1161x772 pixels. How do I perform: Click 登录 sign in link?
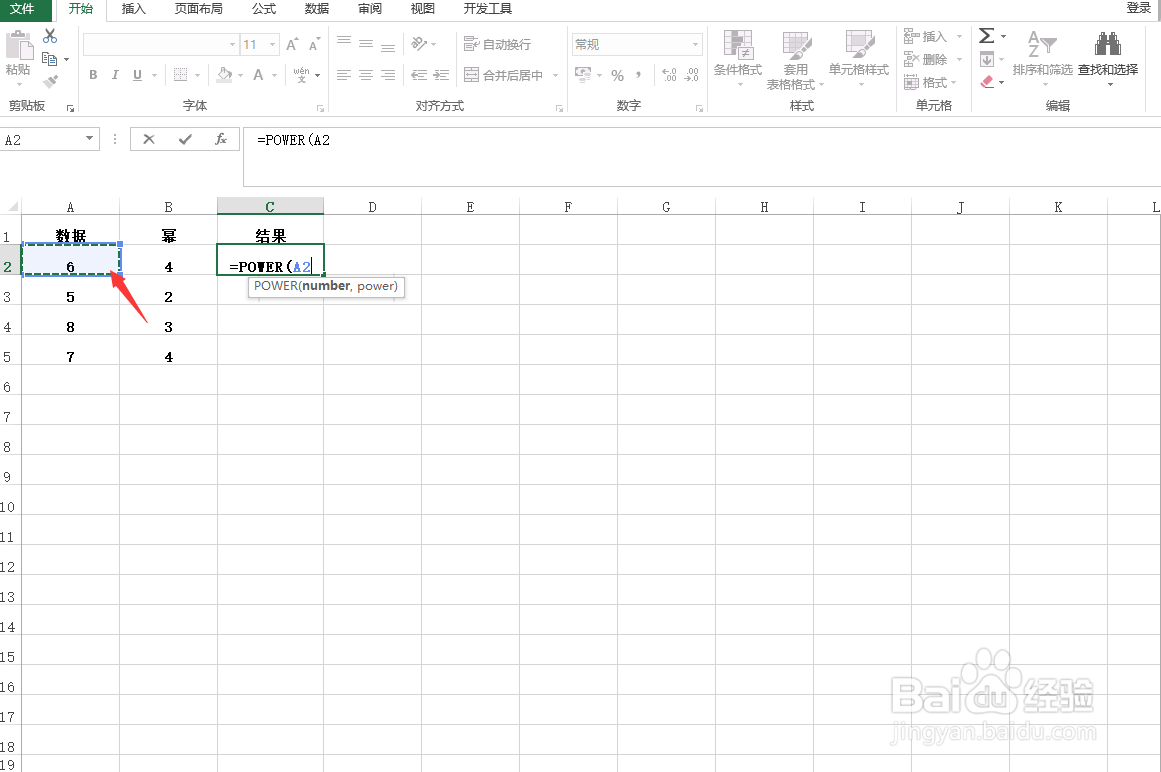tap(1138, 8)
